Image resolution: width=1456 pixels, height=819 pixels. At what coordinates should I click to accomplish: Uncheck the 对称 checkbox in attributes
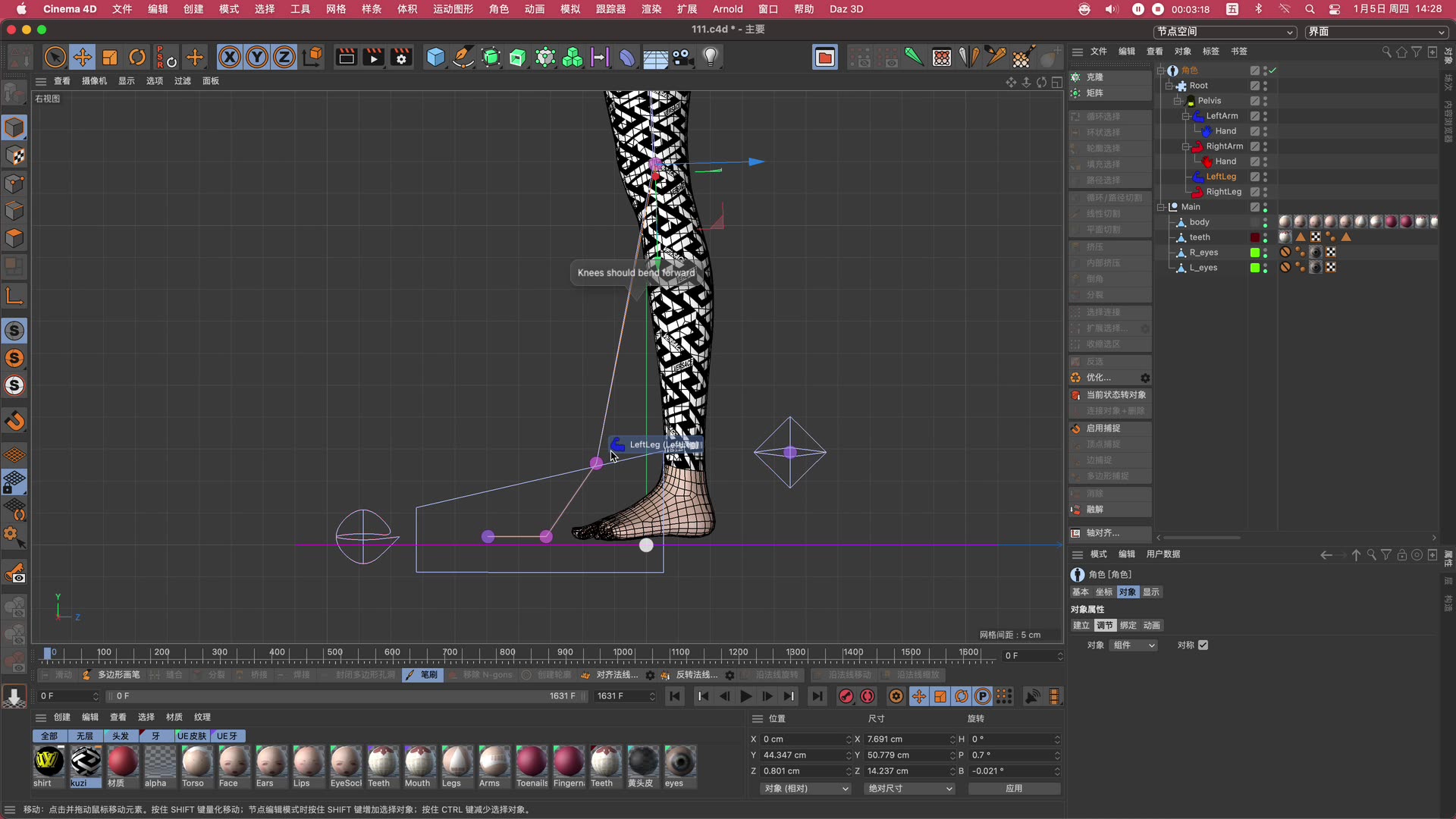1203,645
